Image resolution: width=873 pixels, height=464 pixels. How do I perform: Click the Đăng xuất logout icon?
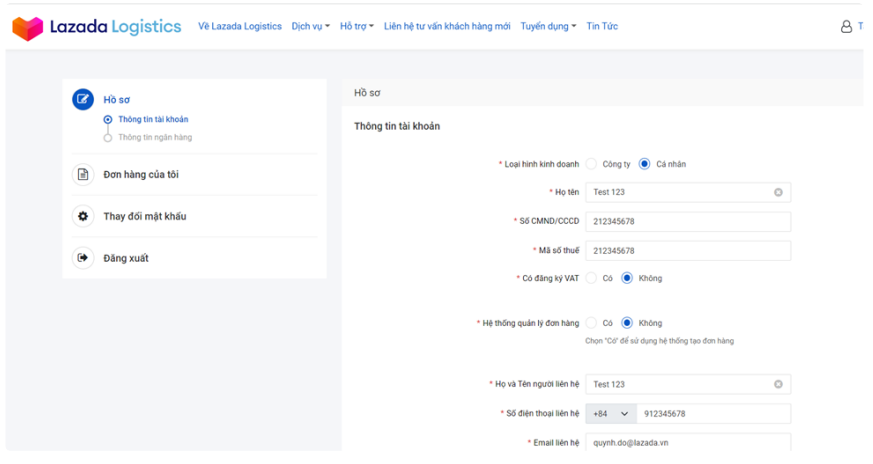click(x=83, y=258)
